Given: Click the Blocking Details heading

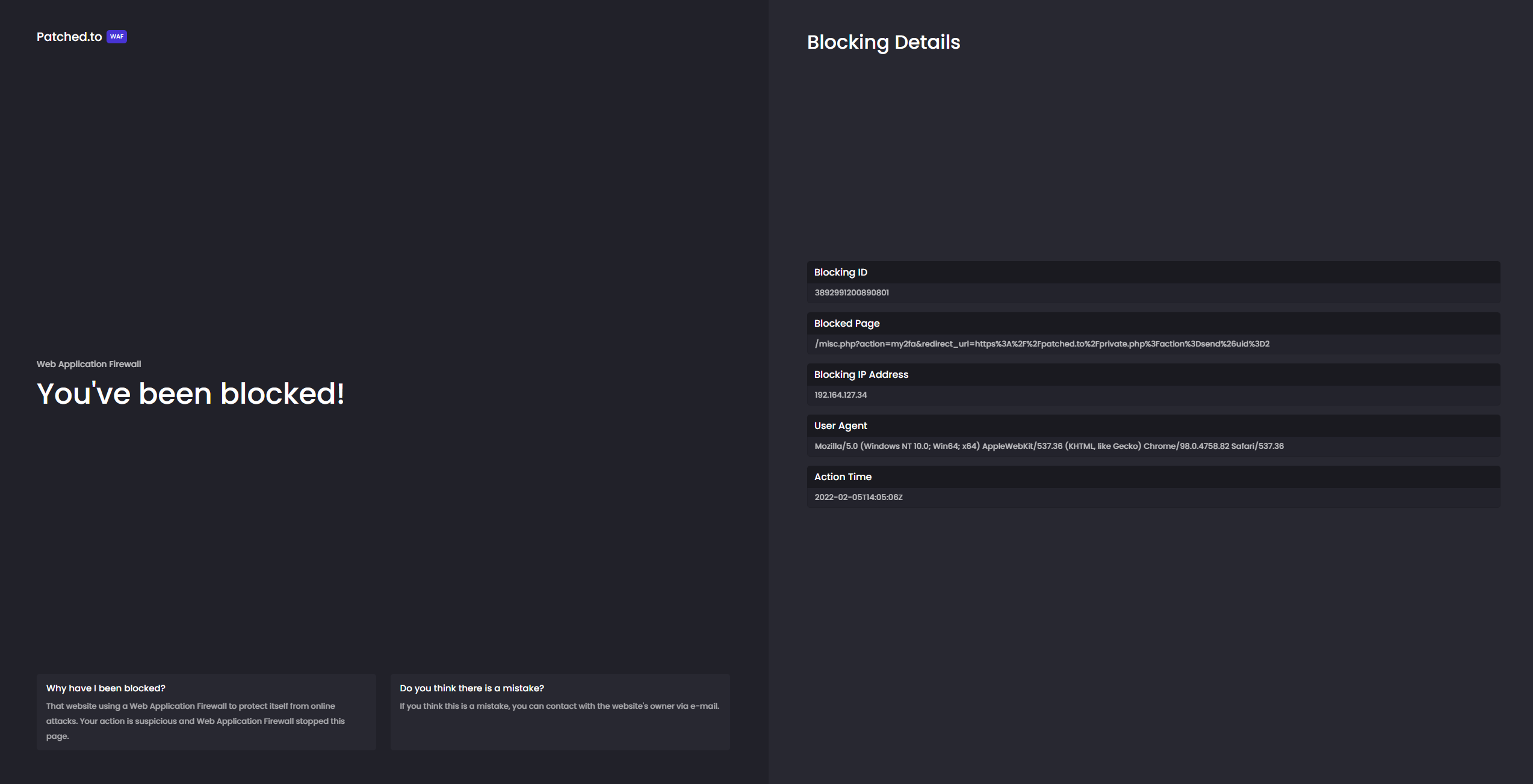Looking at the screenshot, I should tap(883, 42).
